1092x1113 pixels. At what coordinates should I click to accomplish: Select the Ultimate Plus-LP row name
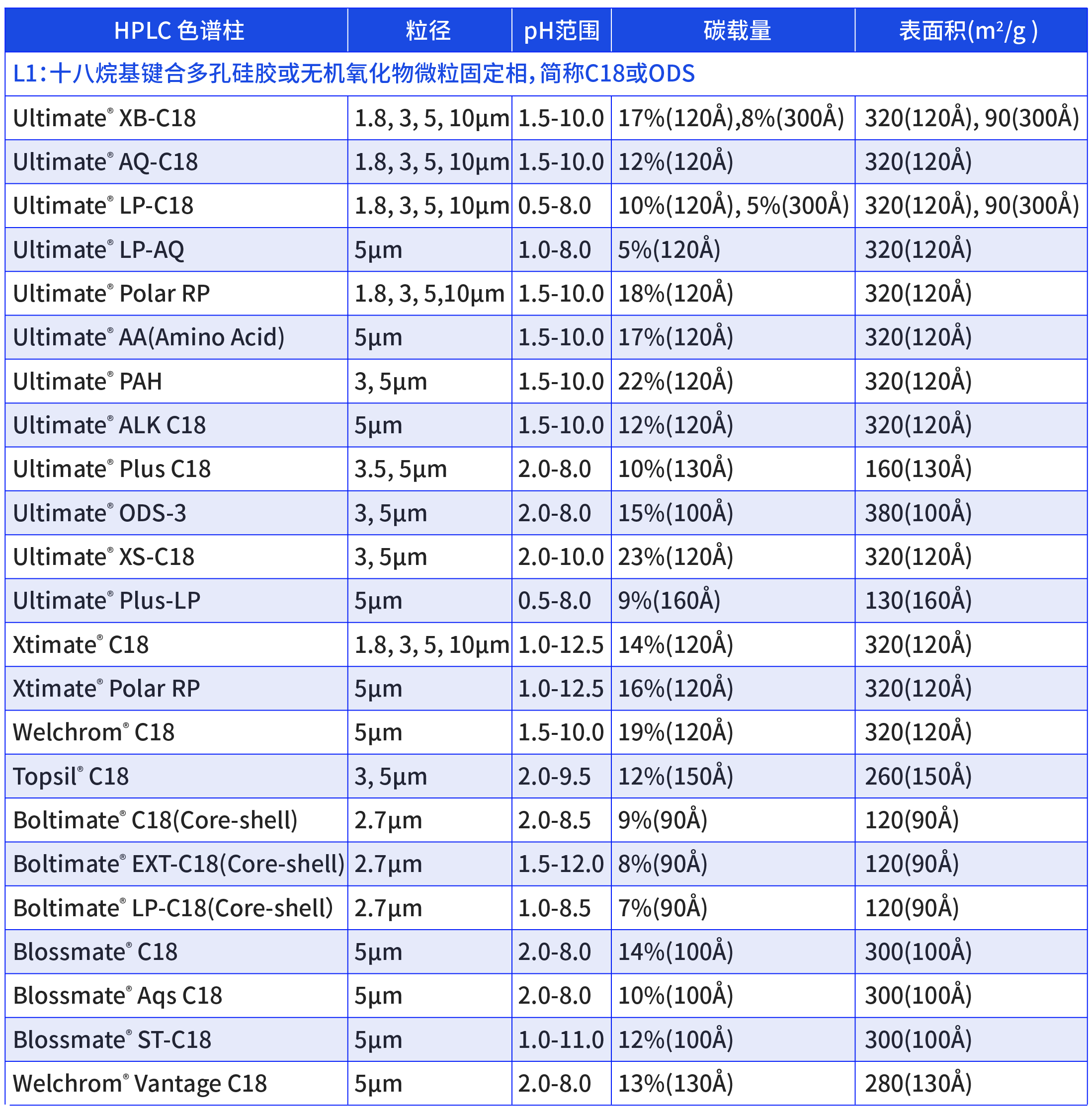pyautogui.click(x=107, y=600)
